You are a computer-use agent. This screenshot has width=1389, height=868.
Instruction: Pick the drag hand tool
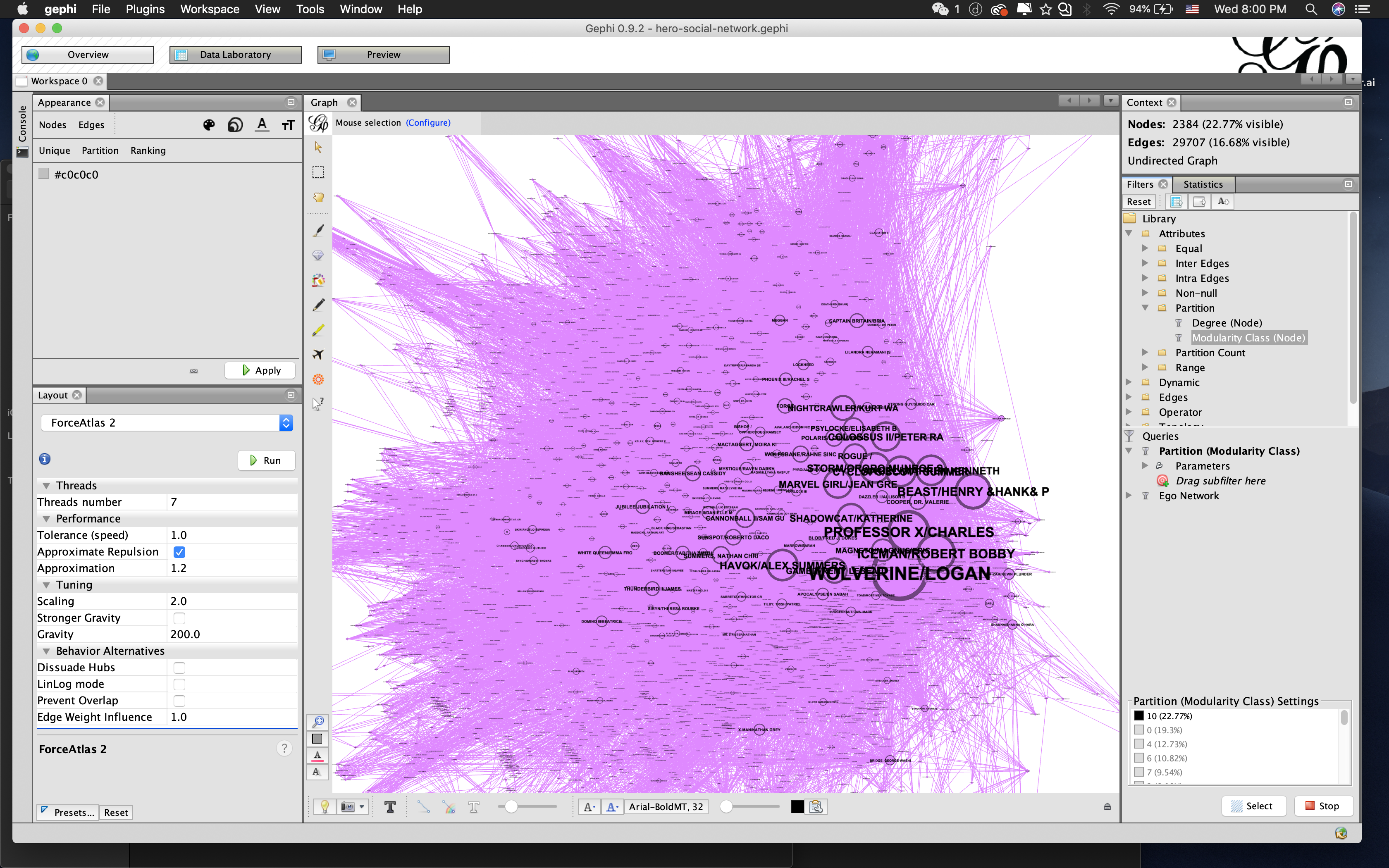(x=318, y=197)
